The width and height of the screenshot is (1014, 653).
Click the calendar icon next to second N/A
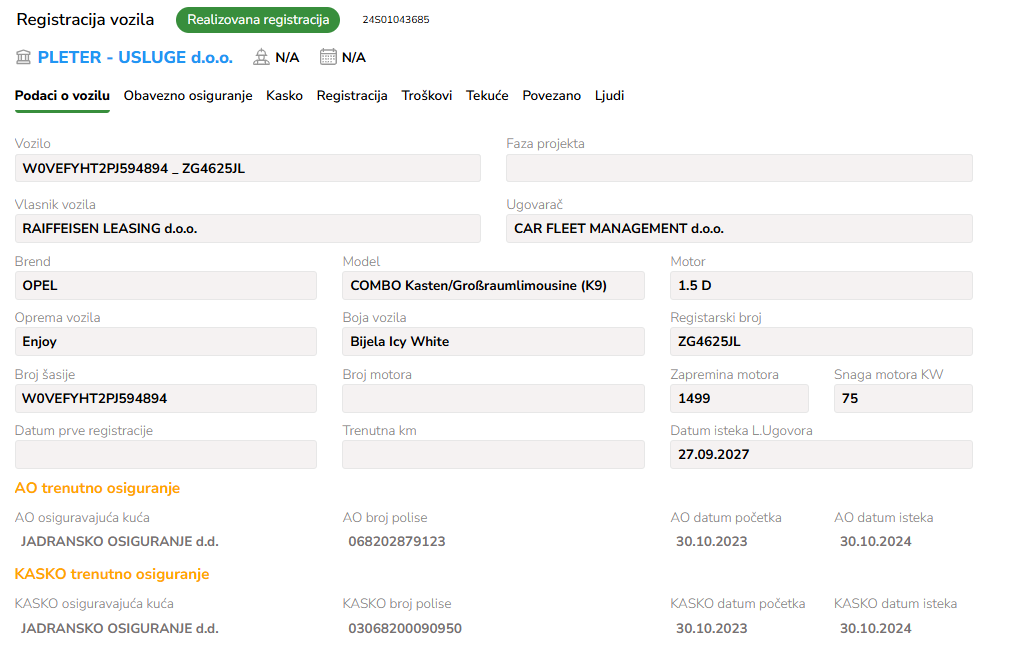329,57
